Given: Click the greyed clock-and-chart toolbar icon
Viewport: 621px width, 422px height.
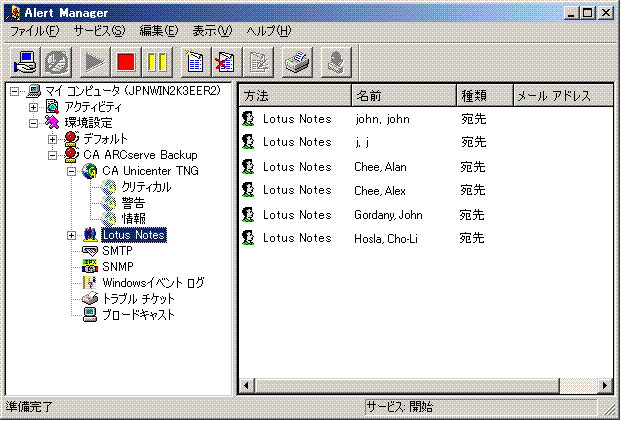Looking at the screenshot, I should click(57, 62).
